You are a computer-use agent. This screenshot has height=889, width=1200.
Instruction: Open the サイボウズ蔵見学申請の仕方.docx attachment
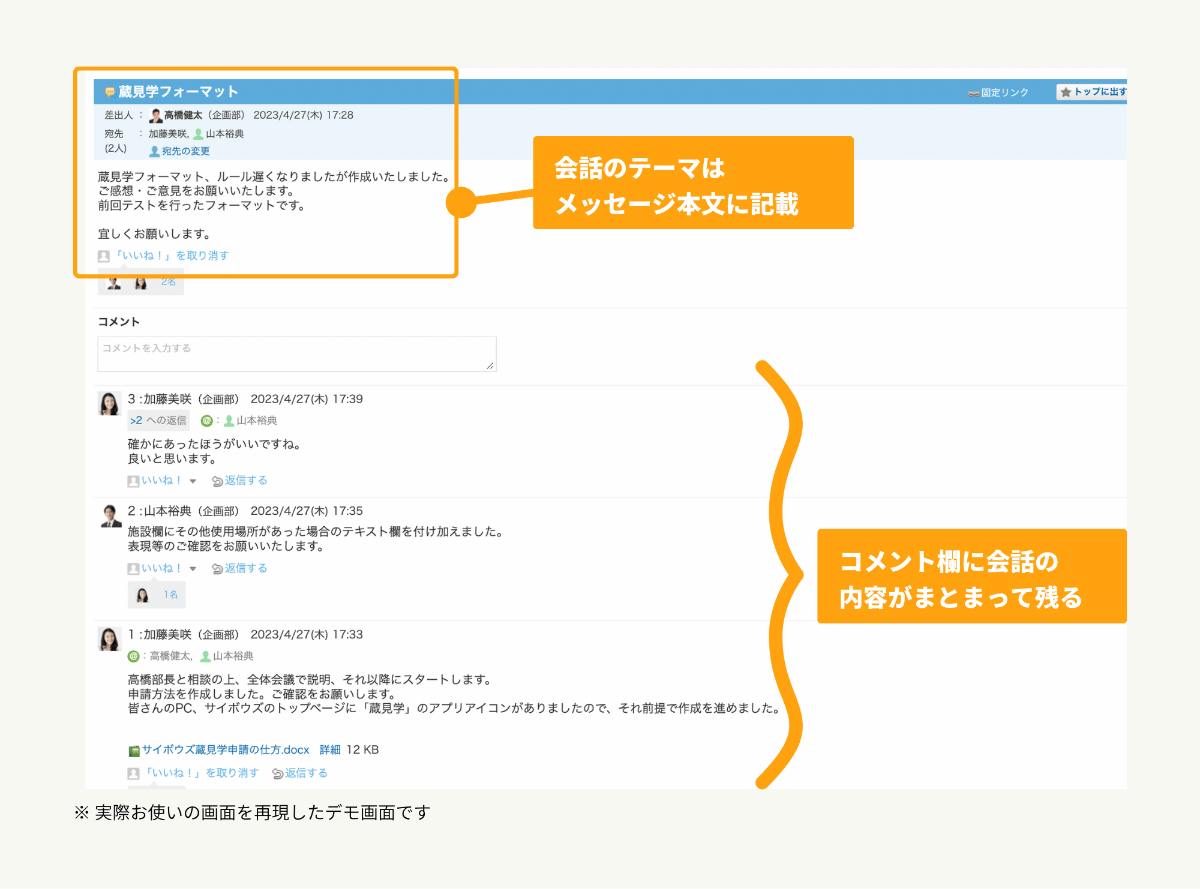[225, 750]
